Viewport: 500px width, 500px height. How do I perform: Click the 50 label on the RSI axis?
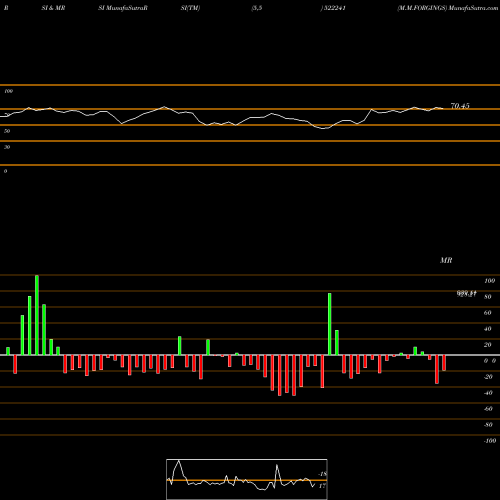point(7,131)
